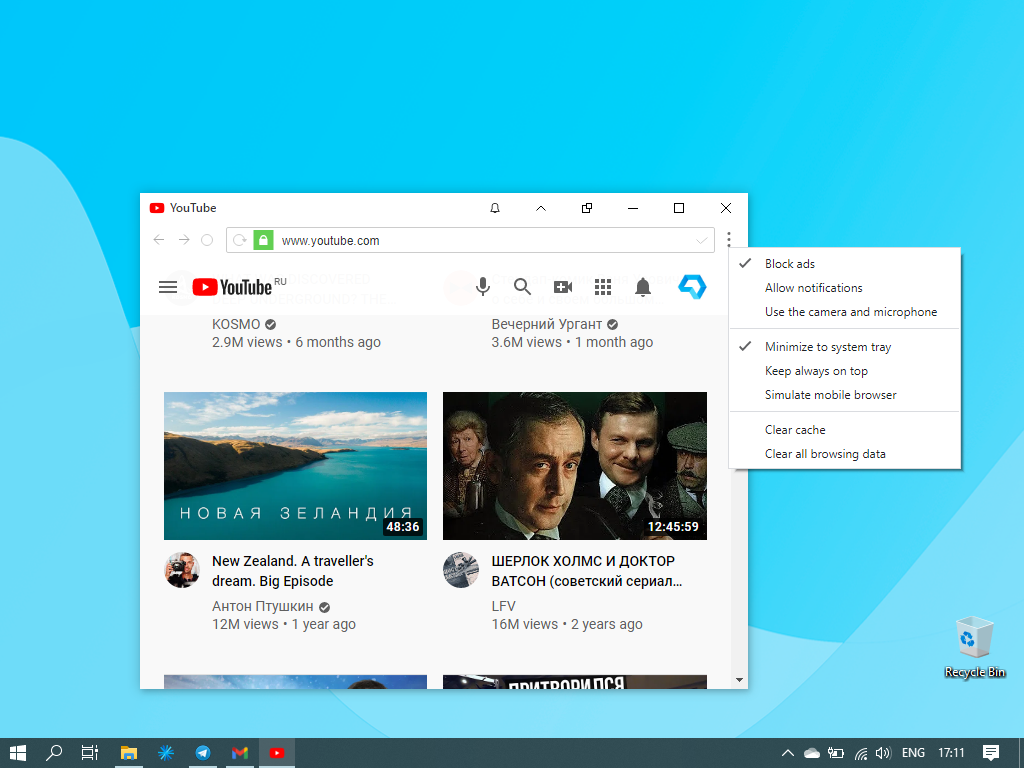Open Task View on the taskbar
This screenshot has width=1024, height=768.
(x=89, y=753)
